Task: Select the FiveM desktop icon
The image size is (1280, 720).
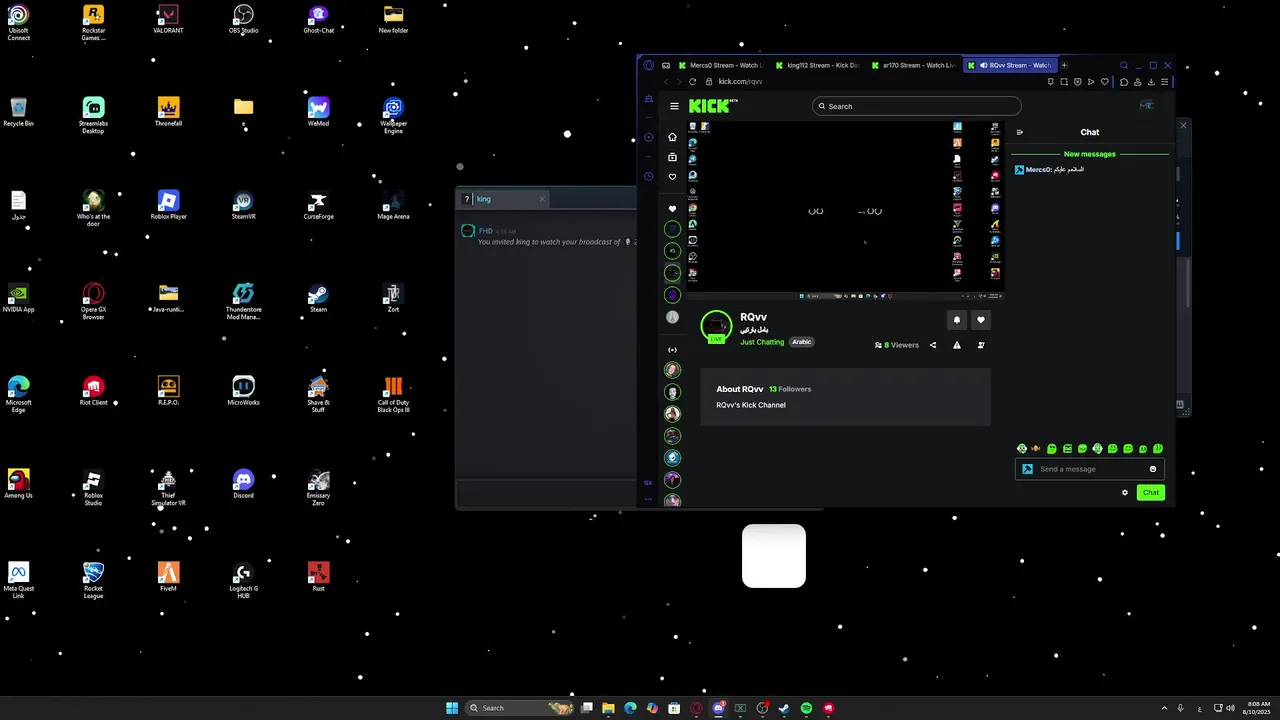Action: [x=168, y=577]
